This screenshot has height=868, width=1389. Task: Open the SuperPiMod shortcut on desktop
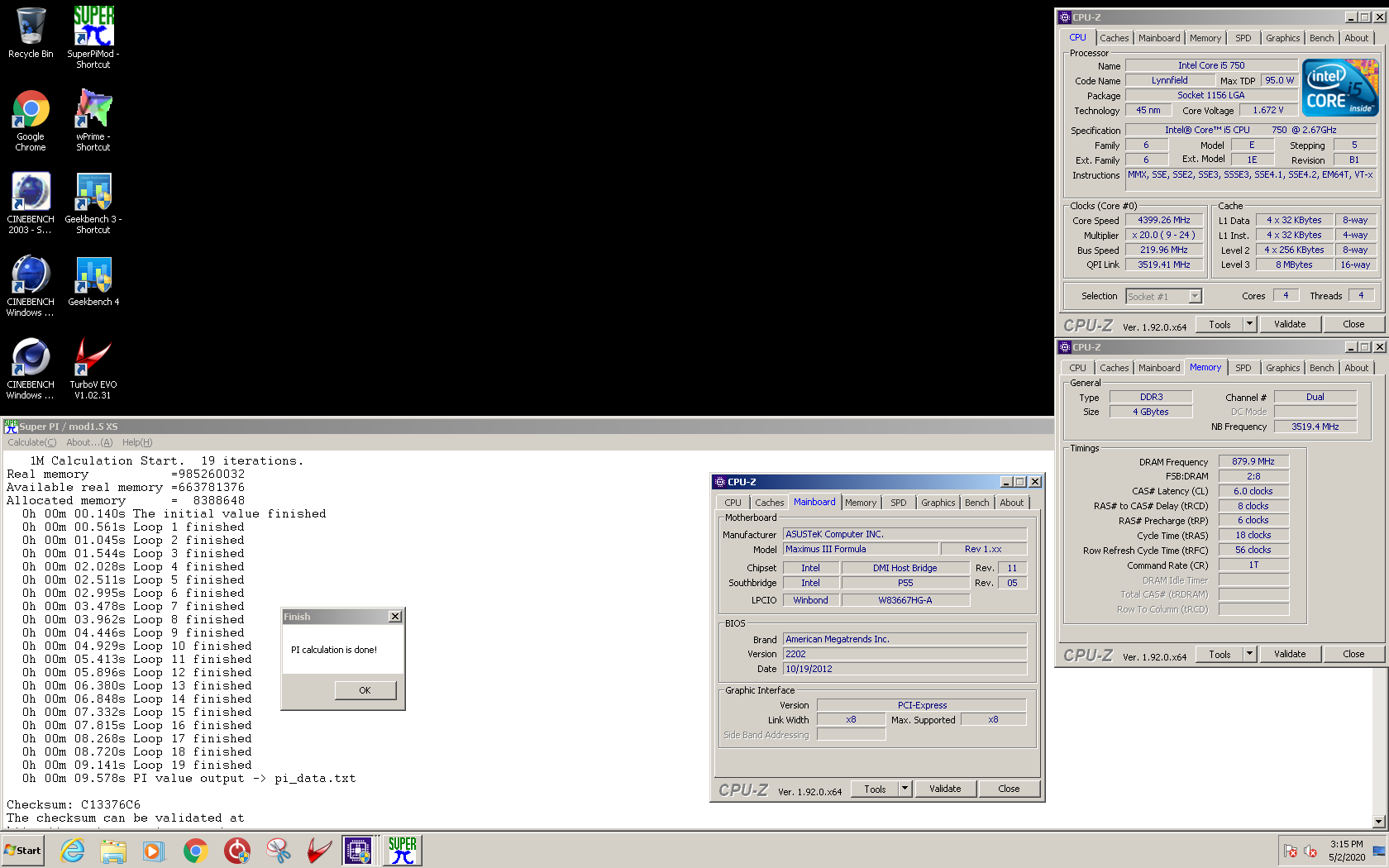point(93,37)
